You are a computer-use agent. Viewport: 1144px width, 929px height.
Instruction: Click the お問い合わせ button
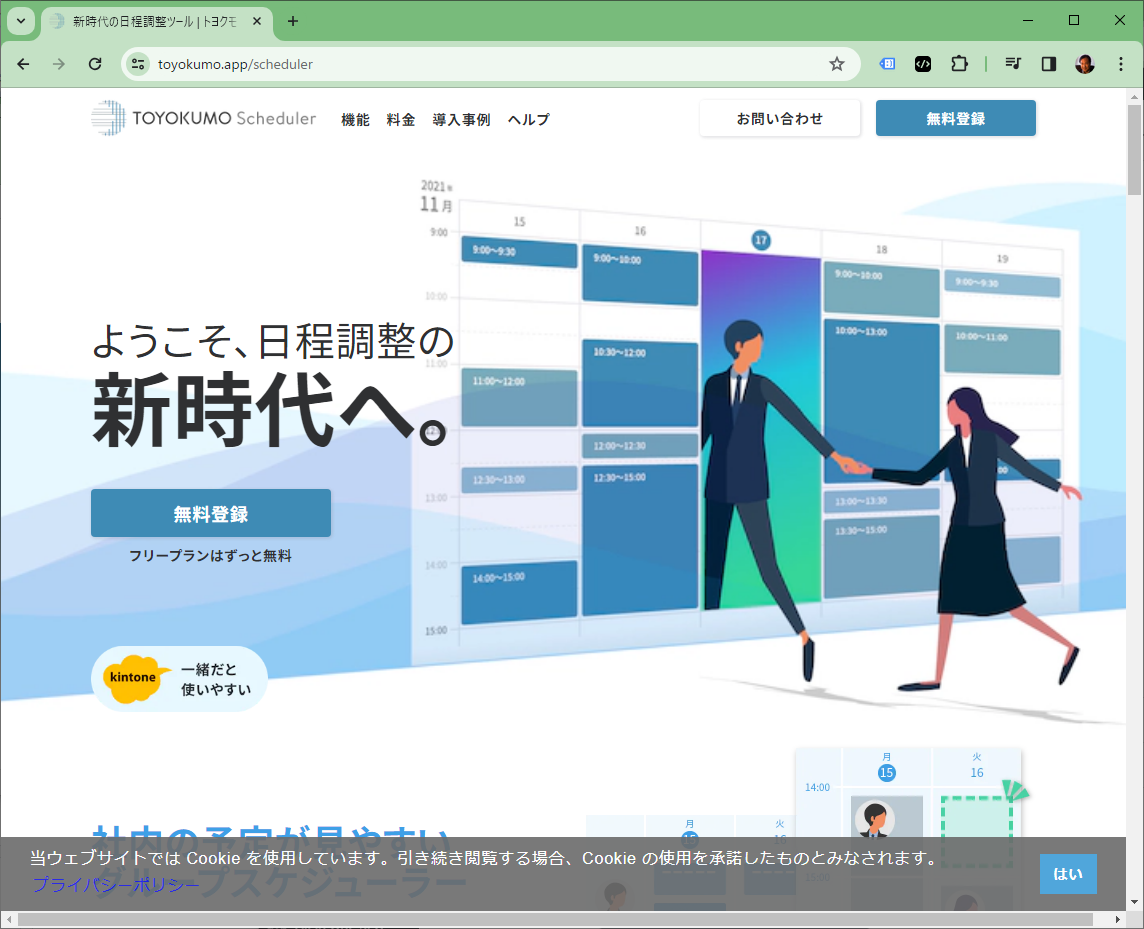(x=779, y=118)
